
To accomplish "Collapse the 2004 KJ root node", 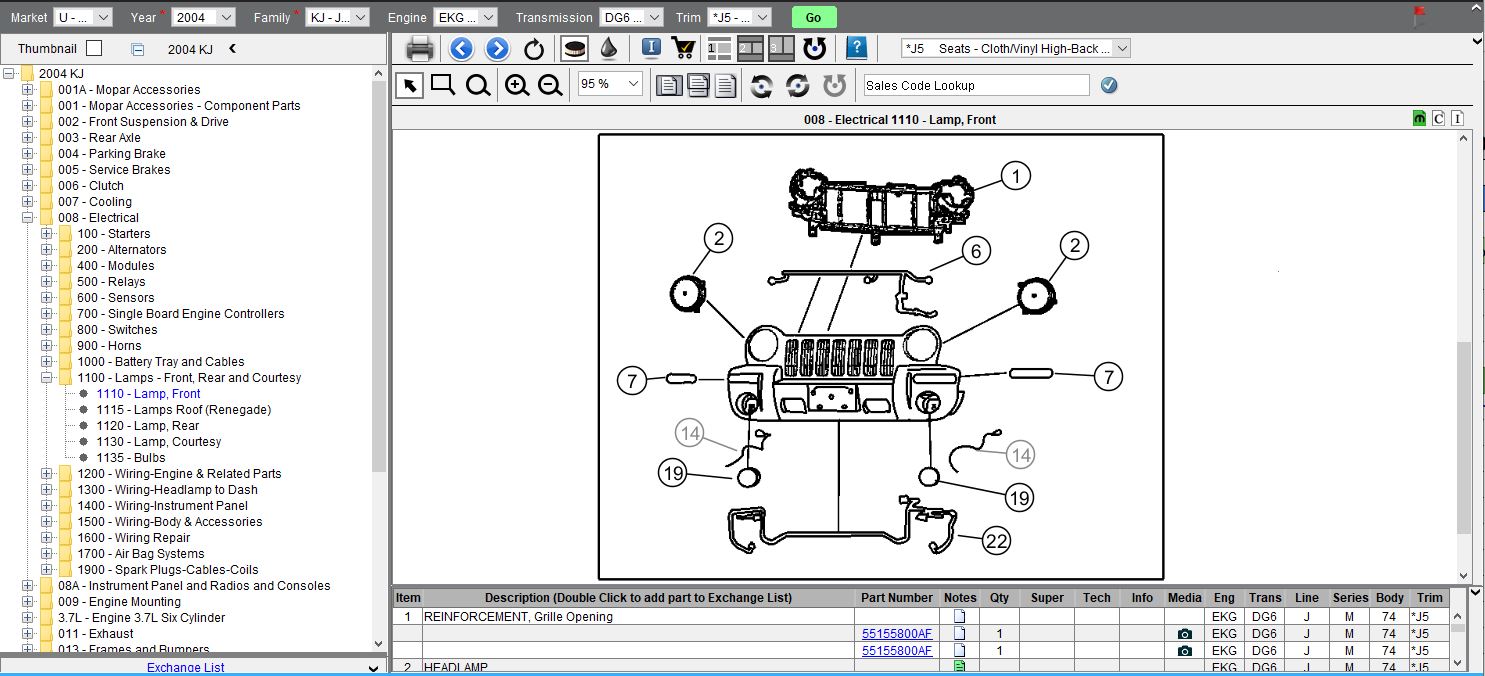I will [x=9, y=74].
